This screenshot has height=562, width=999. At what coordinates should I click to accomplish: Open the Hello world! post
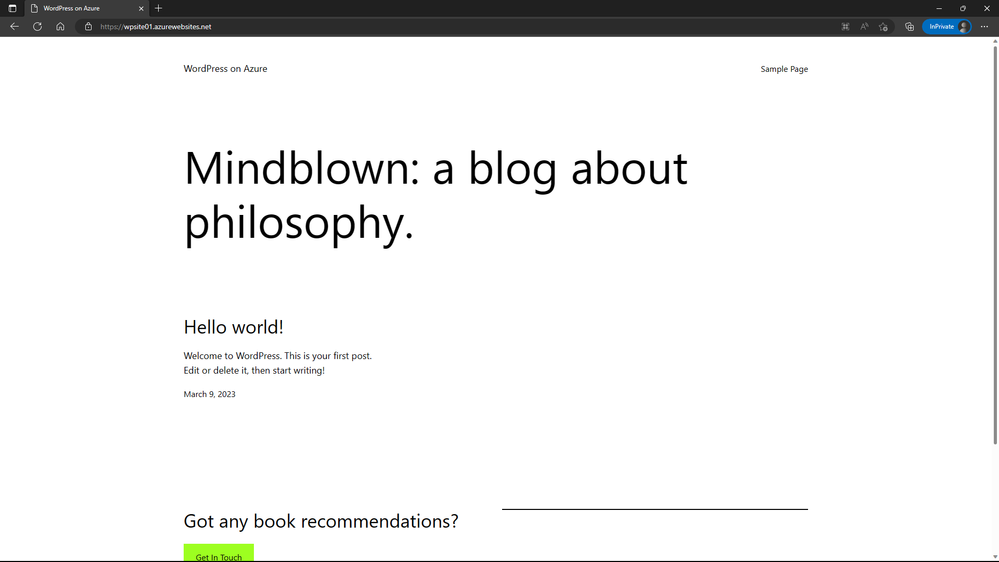[x=233, y=327]
